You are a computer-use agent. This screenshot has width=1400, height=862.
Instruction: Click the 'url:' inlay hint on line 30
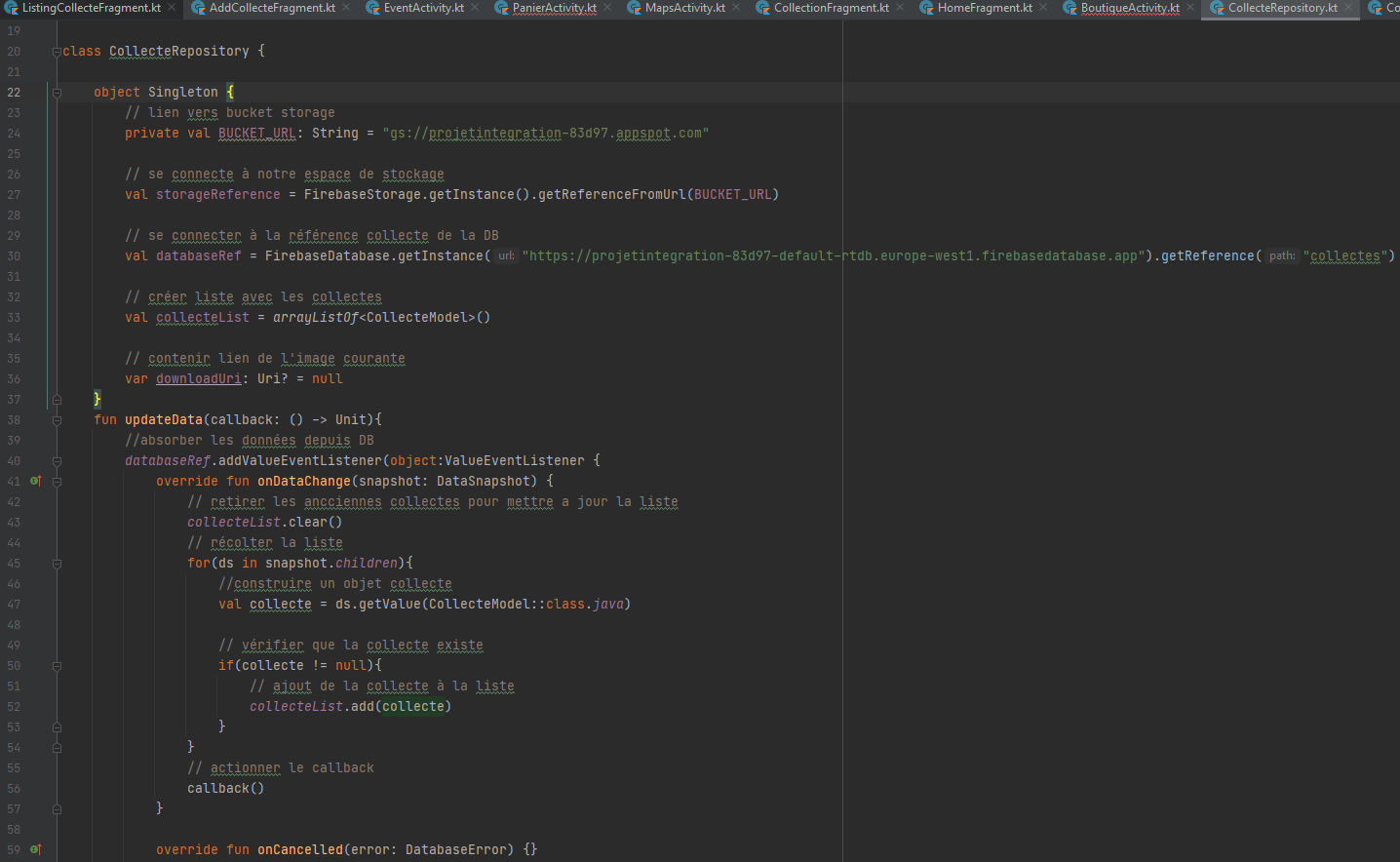coord(506,255)
